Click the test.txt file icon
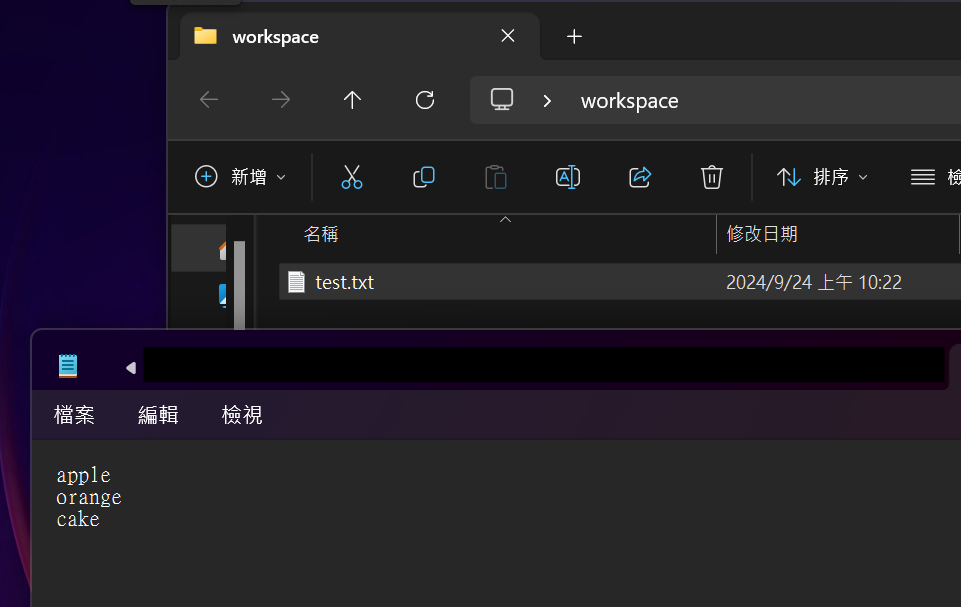Image resolution: width=961 pixels, height=607 pixels. 297,282
